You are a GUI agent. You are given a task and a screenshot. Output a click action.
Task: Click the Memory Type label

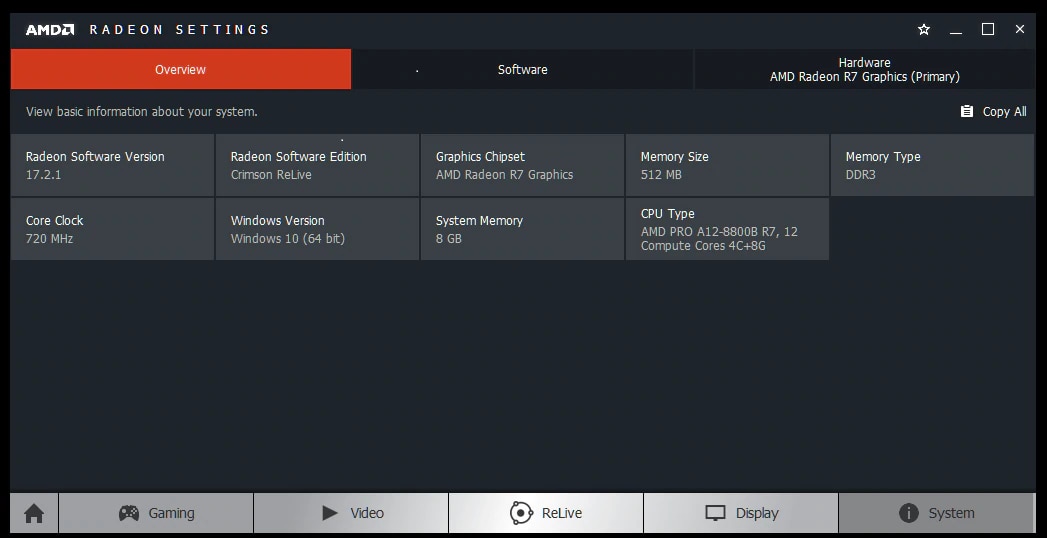coord(883,157)
